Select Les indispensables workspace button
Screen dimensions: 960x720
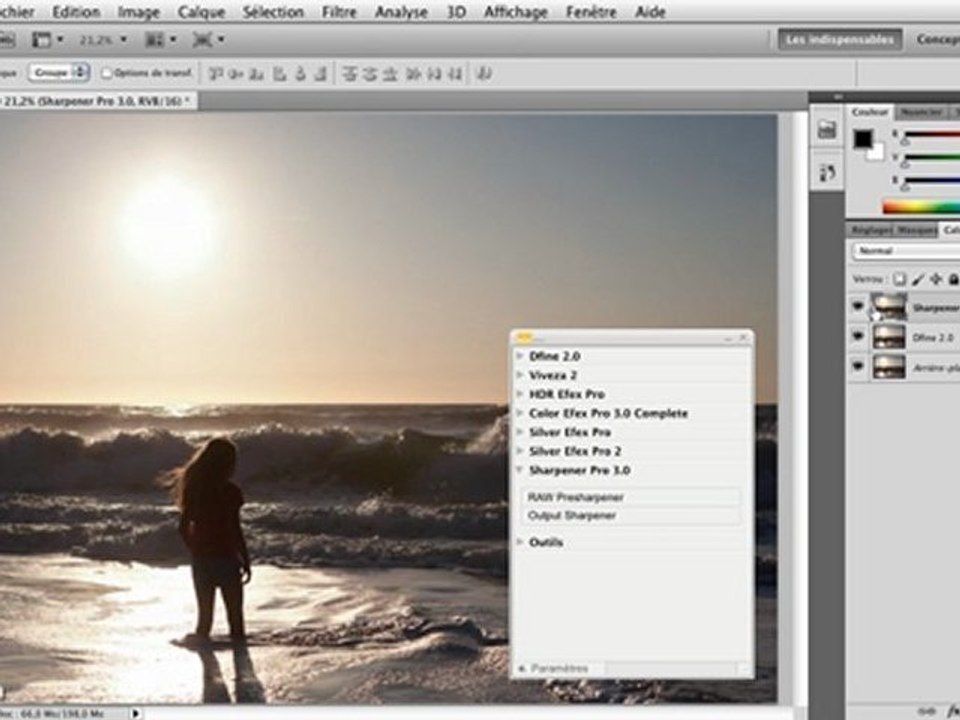pyautogui.click(x=839, y=40)
